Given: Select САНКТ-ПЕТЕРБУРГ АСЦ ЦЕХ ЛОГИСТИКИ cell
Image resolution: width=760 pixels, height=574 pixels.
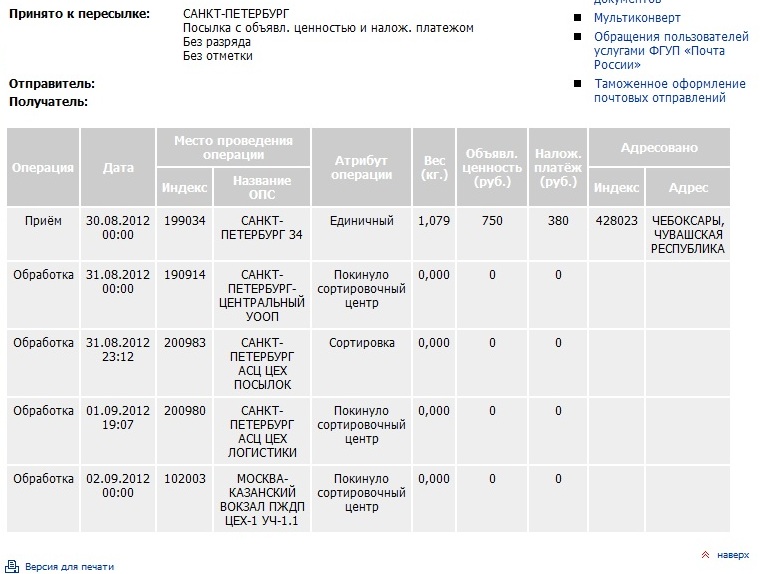Looking at the screenshot, I should [262, 430].
